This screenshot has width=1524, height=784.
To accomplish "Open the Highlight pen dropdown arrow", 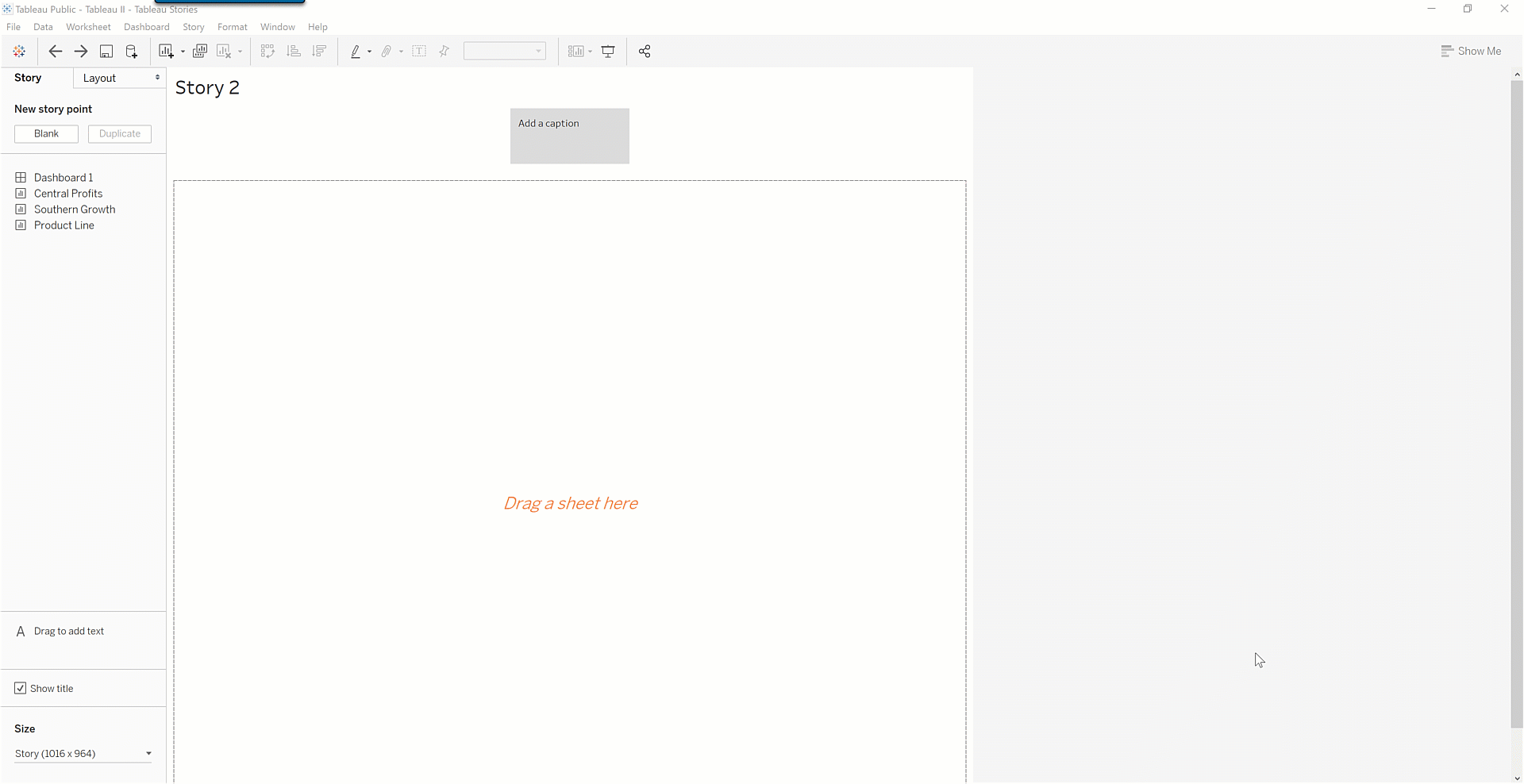I will tap(369, 52).
